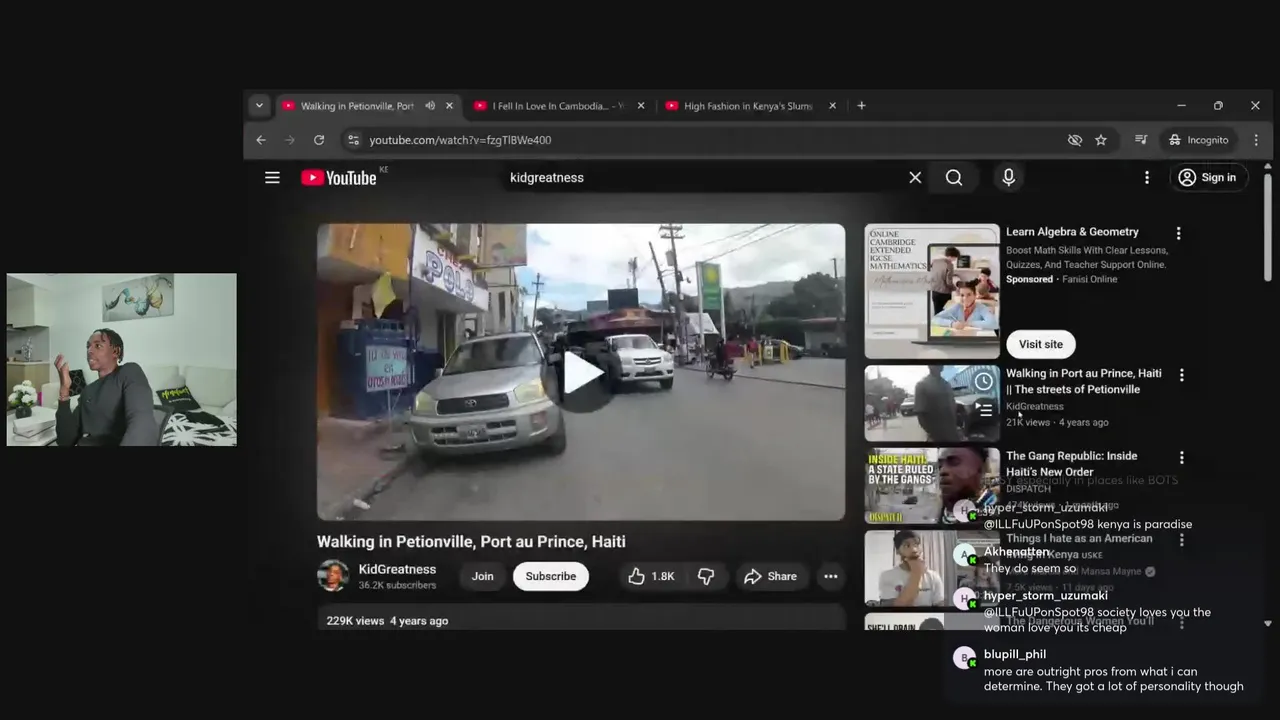Start voice search with the microphone
This screenshot has height=720, width=1280.
pyautogui.click(x=1008, y=177)
